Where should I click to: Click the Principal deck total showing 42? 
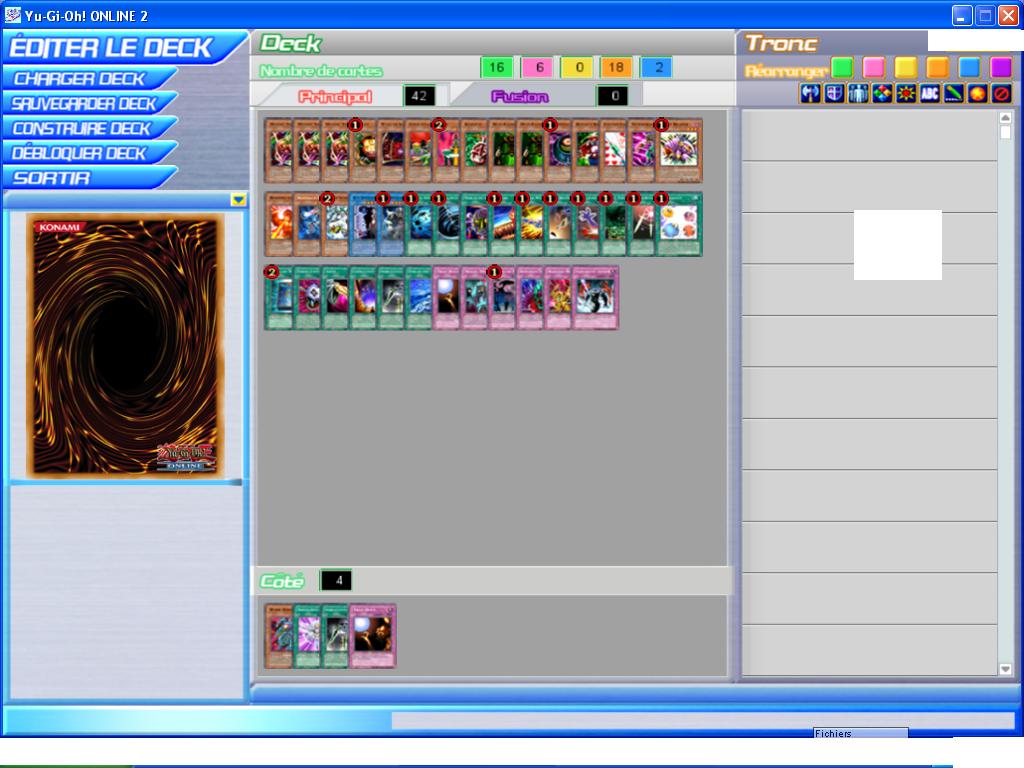[x=419, y=96]
